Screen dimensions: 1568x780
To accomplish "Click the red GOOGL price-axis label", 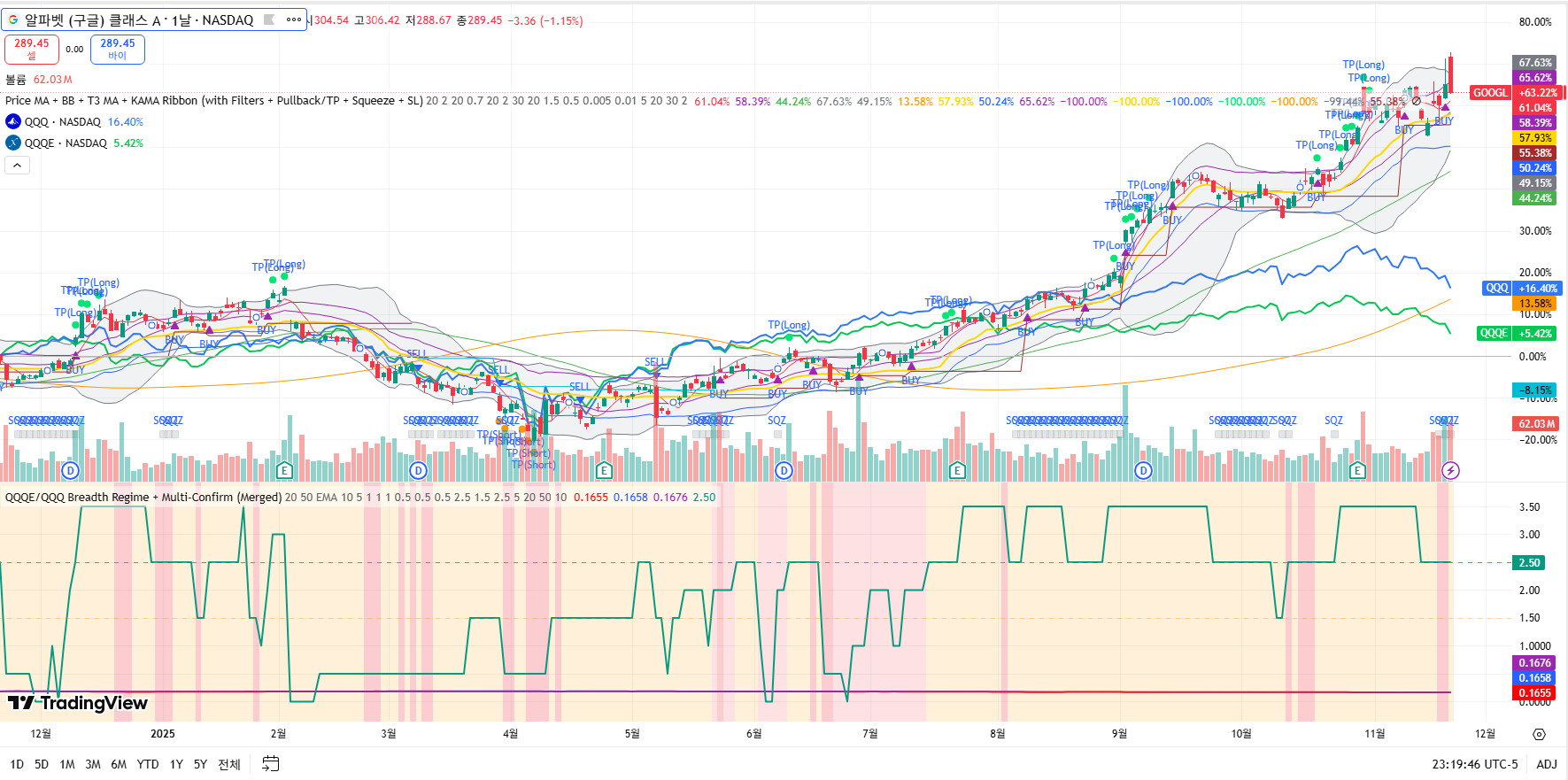I will [1490, 92].
